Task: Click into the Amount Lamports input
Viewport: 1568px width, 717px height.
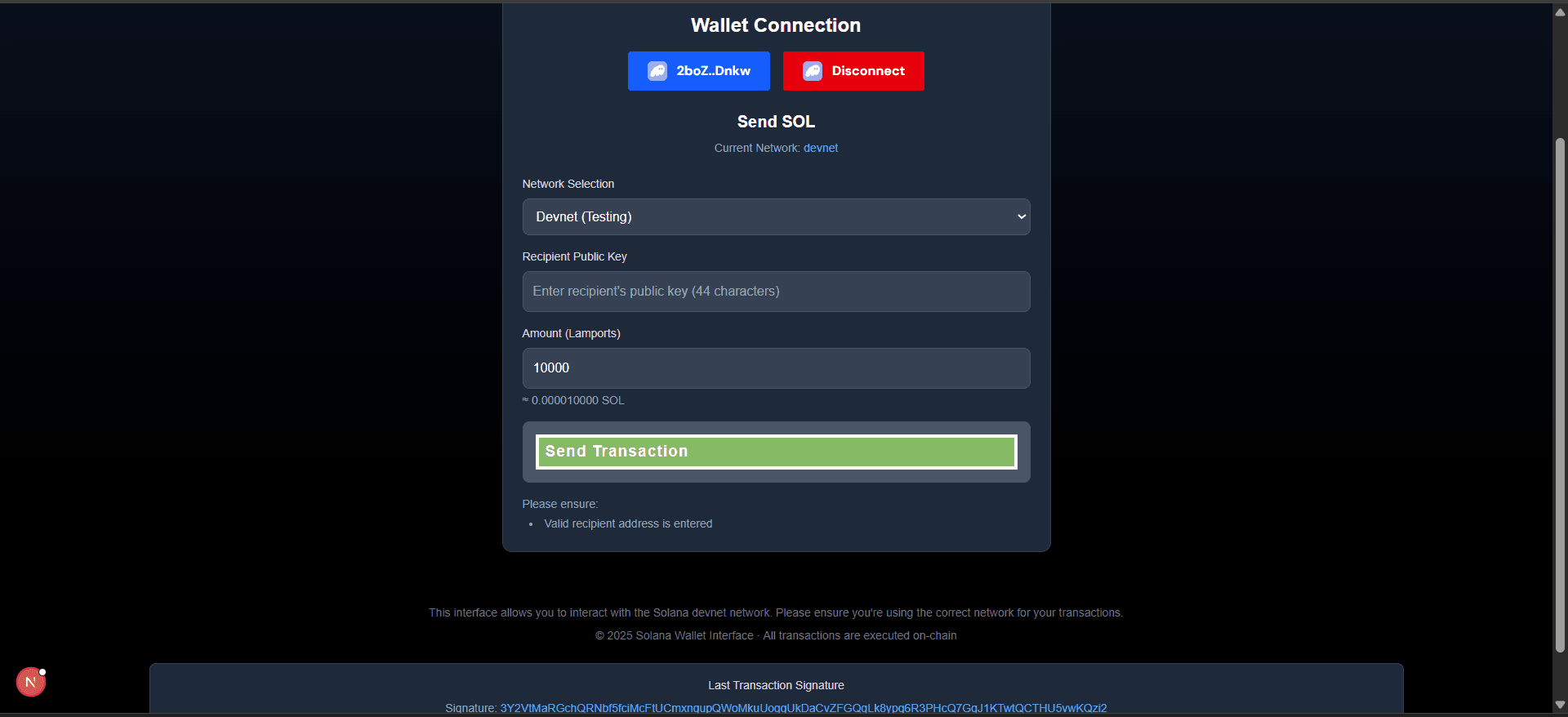Action: tap(775, 368)
